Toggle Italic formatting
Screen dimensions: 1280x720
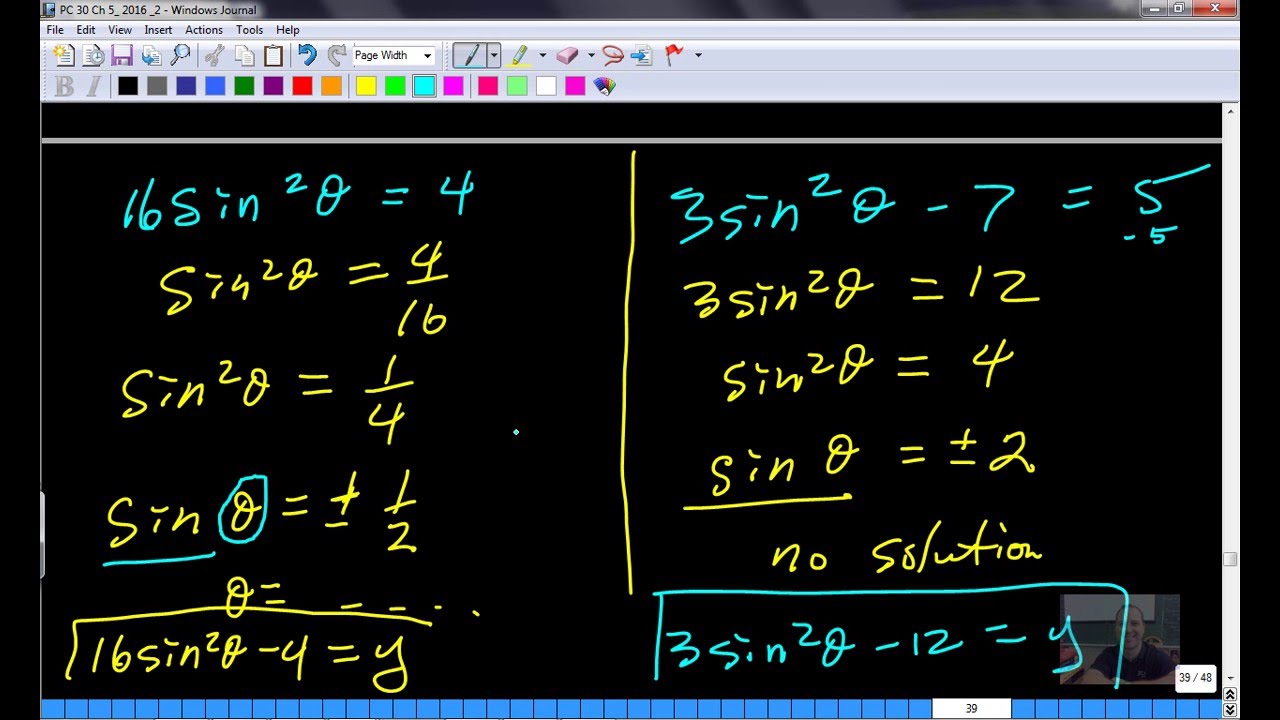tap(94, 86)
